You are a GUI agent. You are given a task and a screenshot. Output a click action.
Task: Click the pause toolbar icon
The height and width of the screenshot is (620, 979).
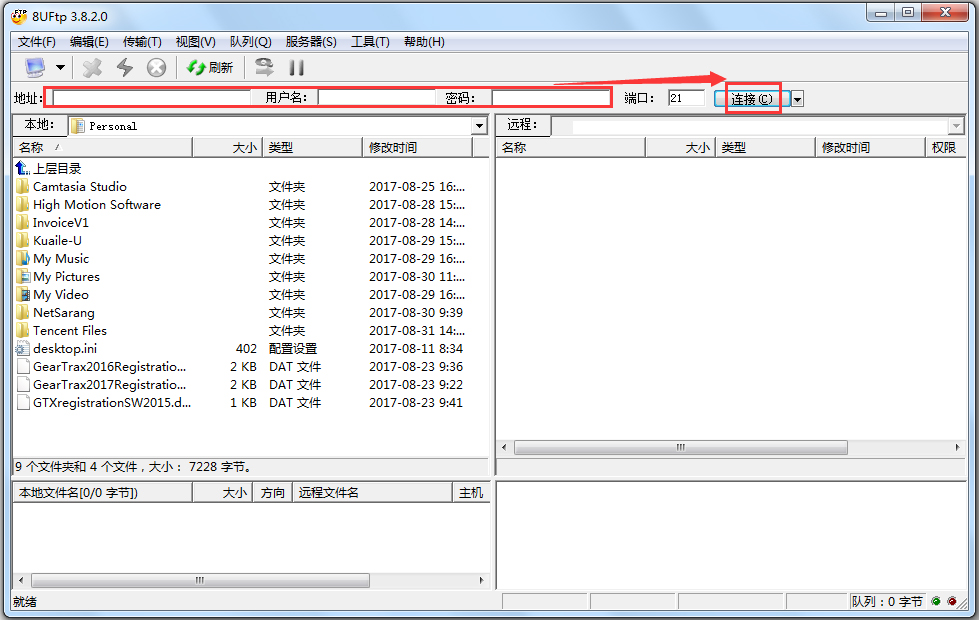tap(296, 67)
